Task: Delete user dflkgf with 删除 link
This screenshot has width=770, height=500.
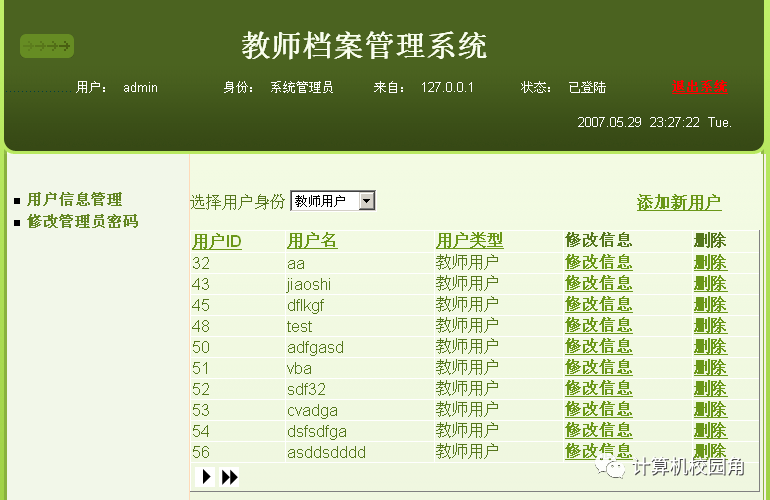Action: [710, 305]
